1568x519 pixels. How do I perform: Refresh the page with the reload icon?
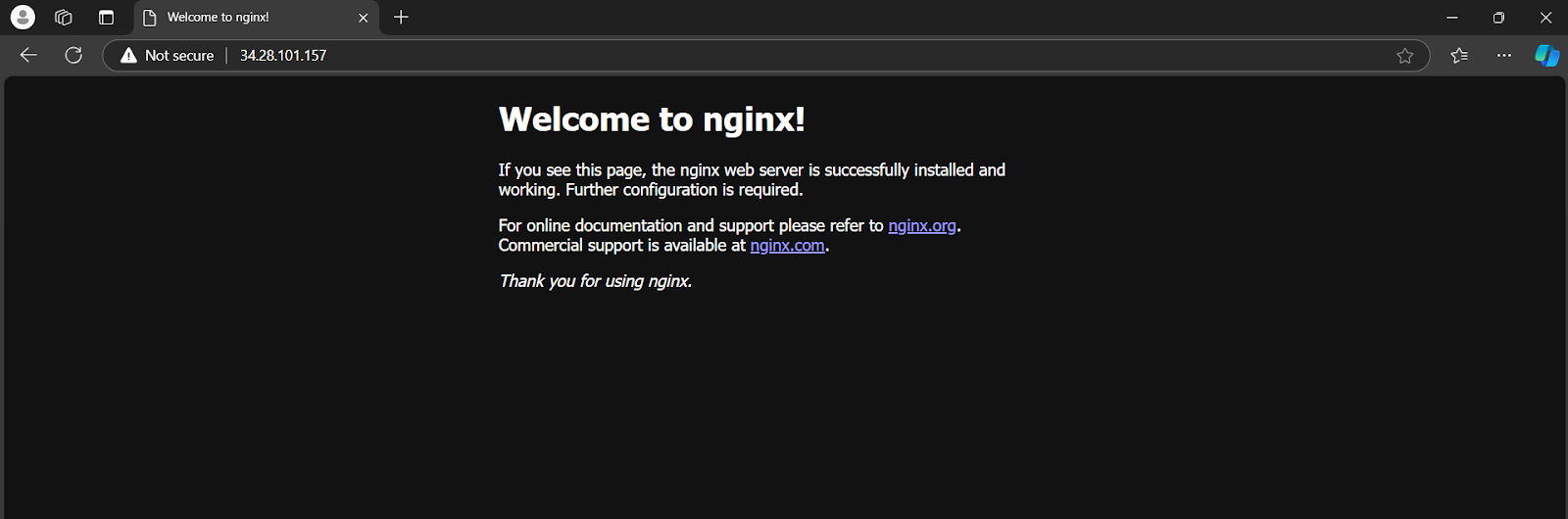(x=73, y=55)
